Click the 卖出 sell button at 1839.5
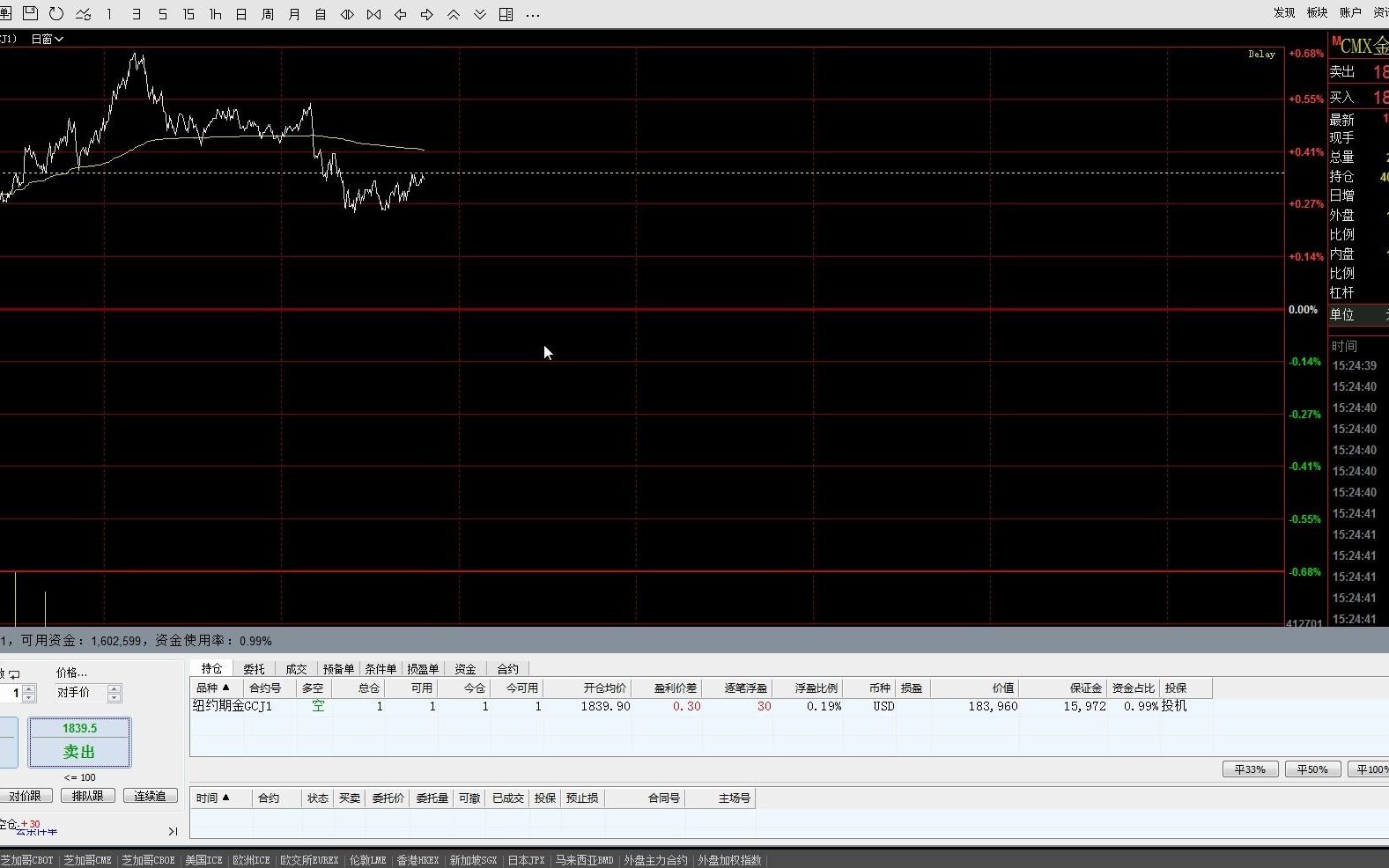The height and width of the screenshot is (868, 1389). pyautogui.click(x=79, y=742)
